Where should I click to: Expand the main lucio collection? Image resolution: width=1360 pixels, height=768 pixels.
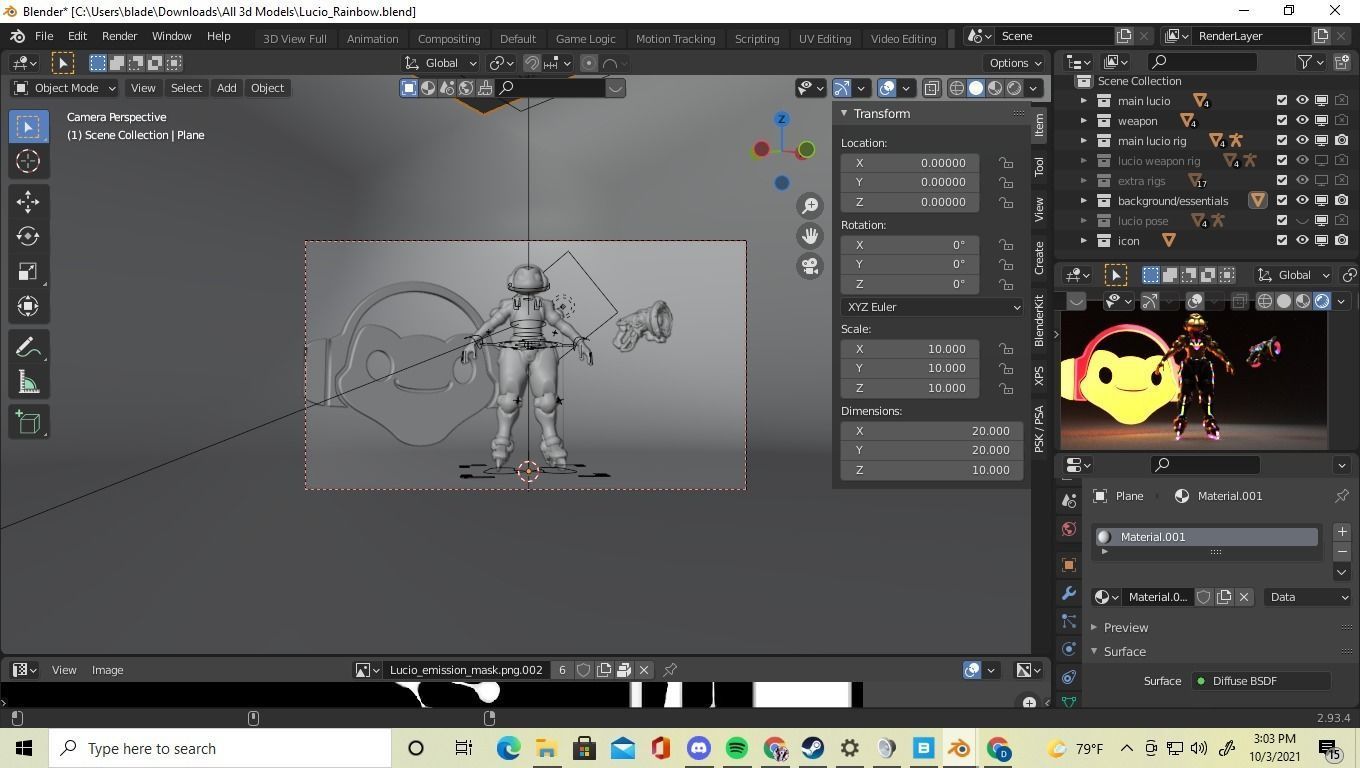tap(1083, 101)
